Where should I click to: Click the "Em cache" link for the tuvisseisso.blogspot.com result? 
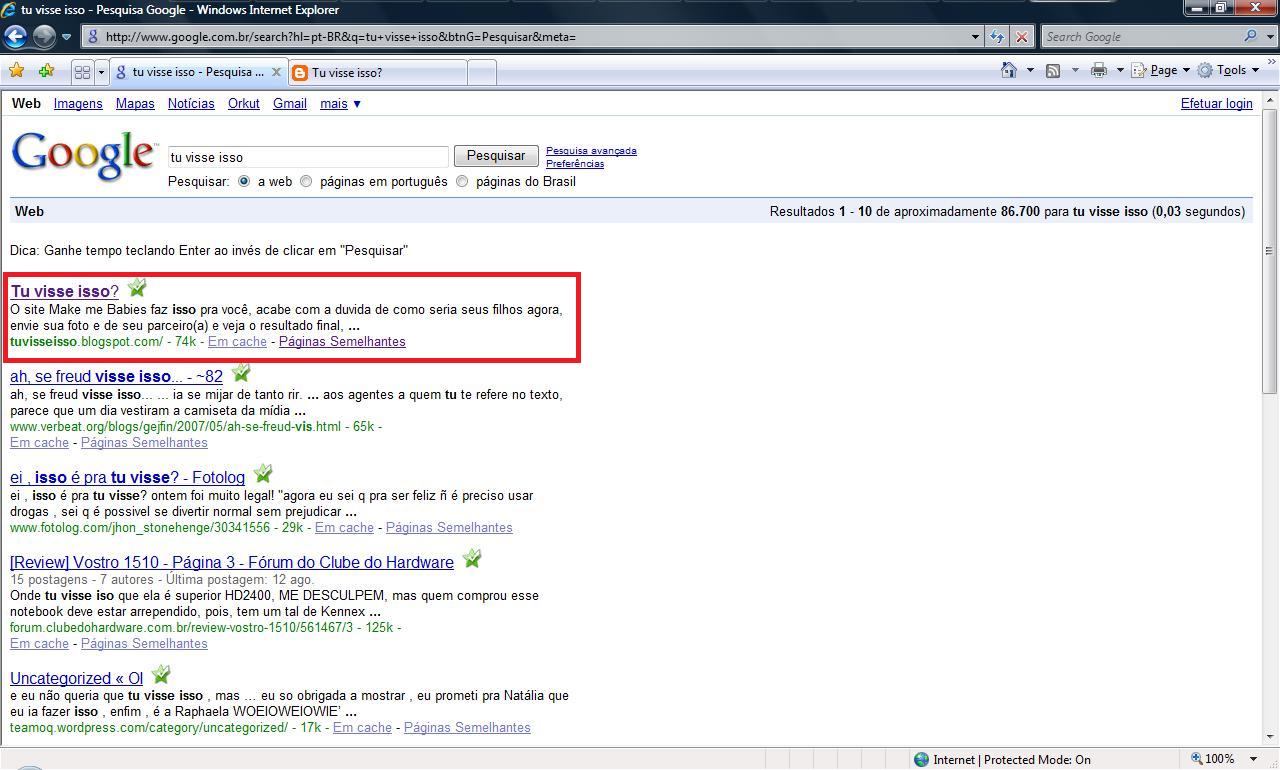[237, 341]
